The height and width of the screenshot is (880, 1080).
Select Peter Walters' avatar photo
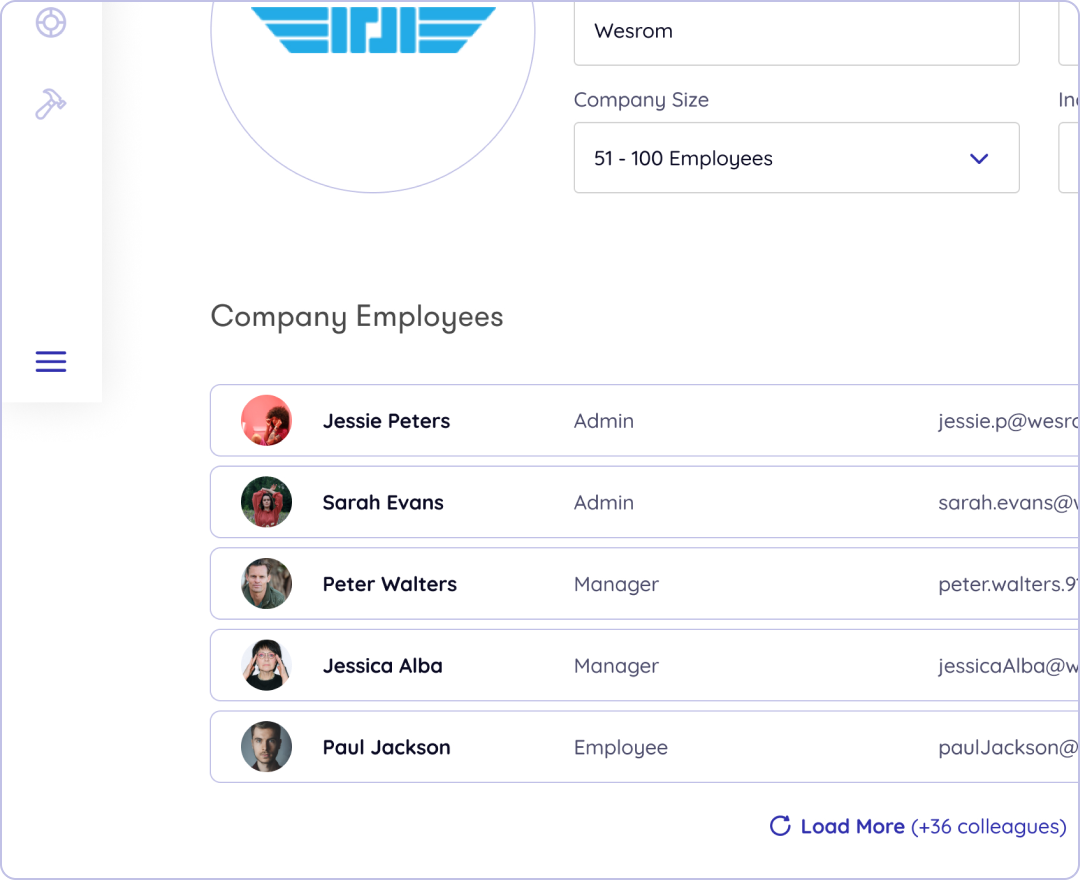click(x=267, y=583)
